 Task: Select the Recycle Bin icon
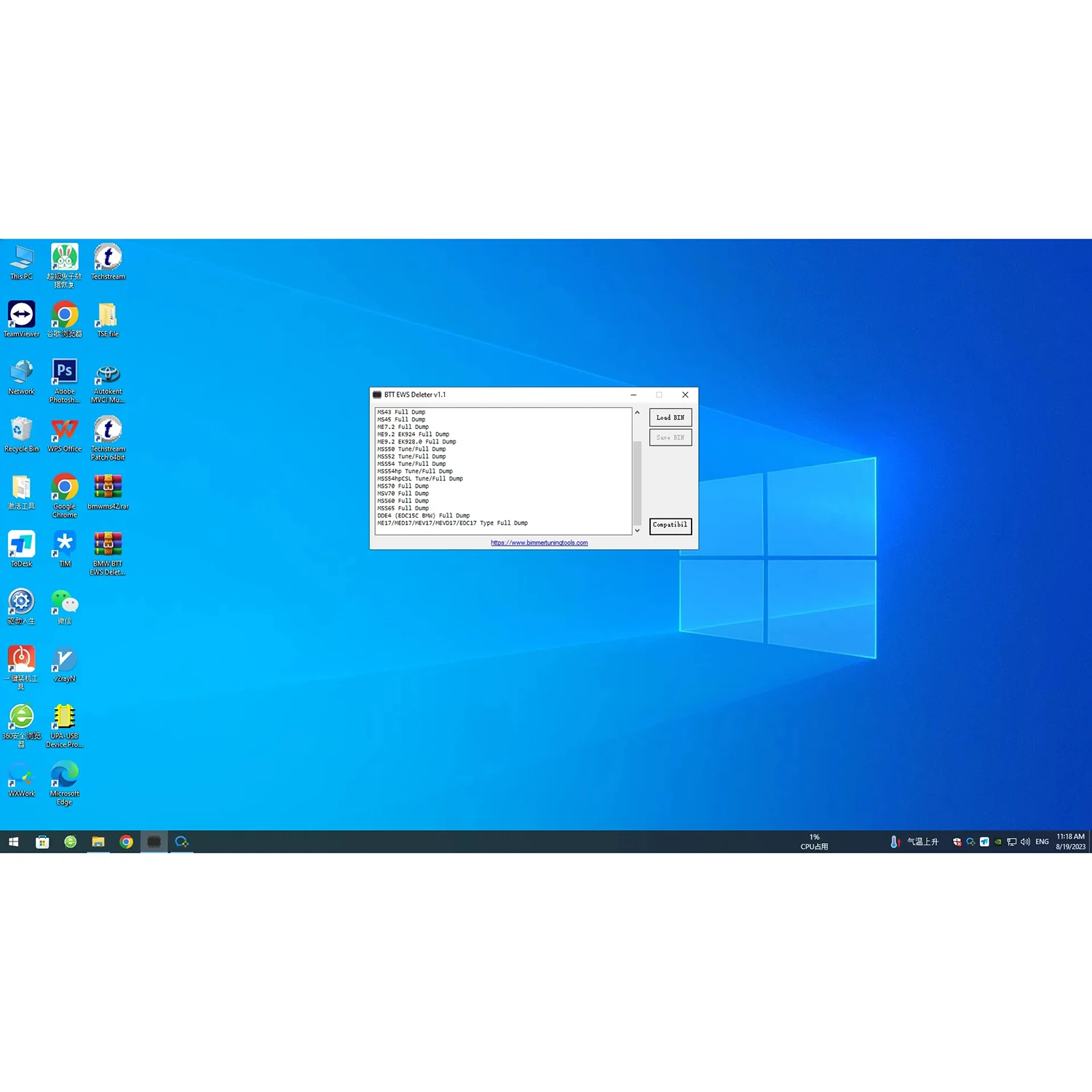(22, 435)
